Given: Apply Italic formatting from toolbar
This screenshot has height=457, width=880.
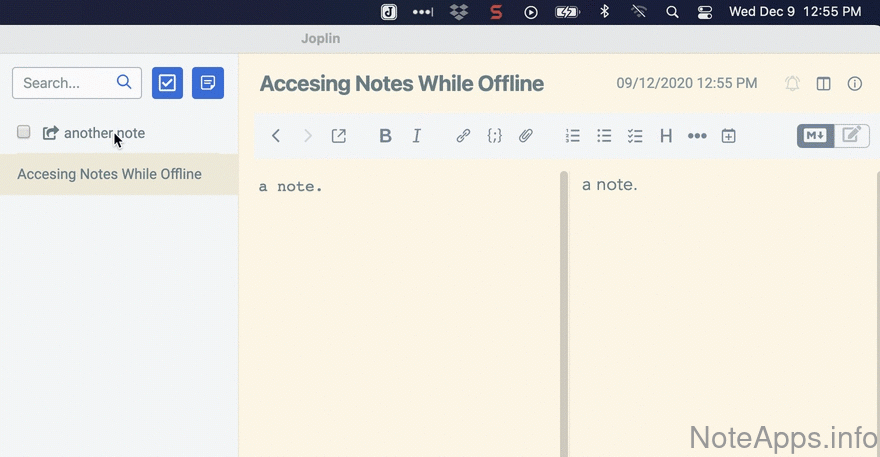Looking at the screenshot, I should click(x=417, y=136).
